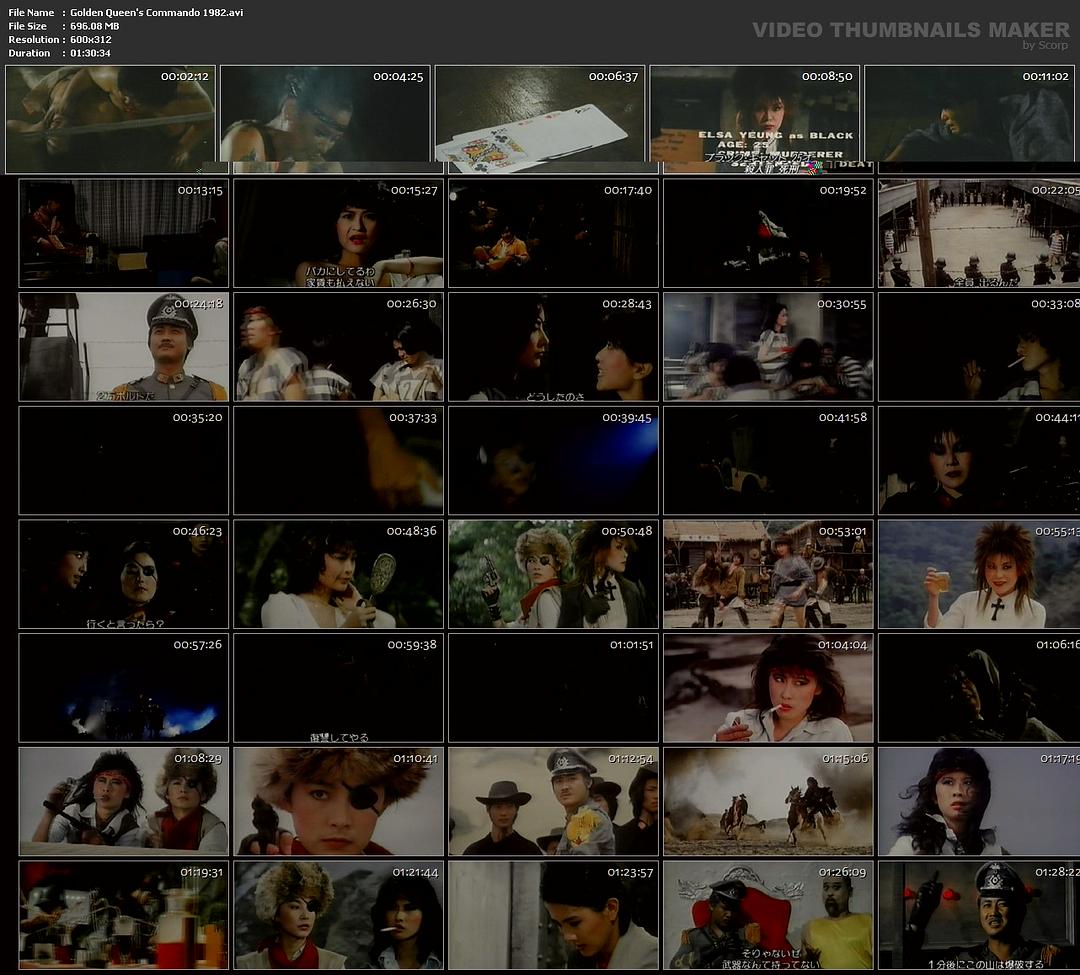
Task: Click the Video Thumbnails Maker watermark title
Action: pyautogui.click(x=910, y=30)
